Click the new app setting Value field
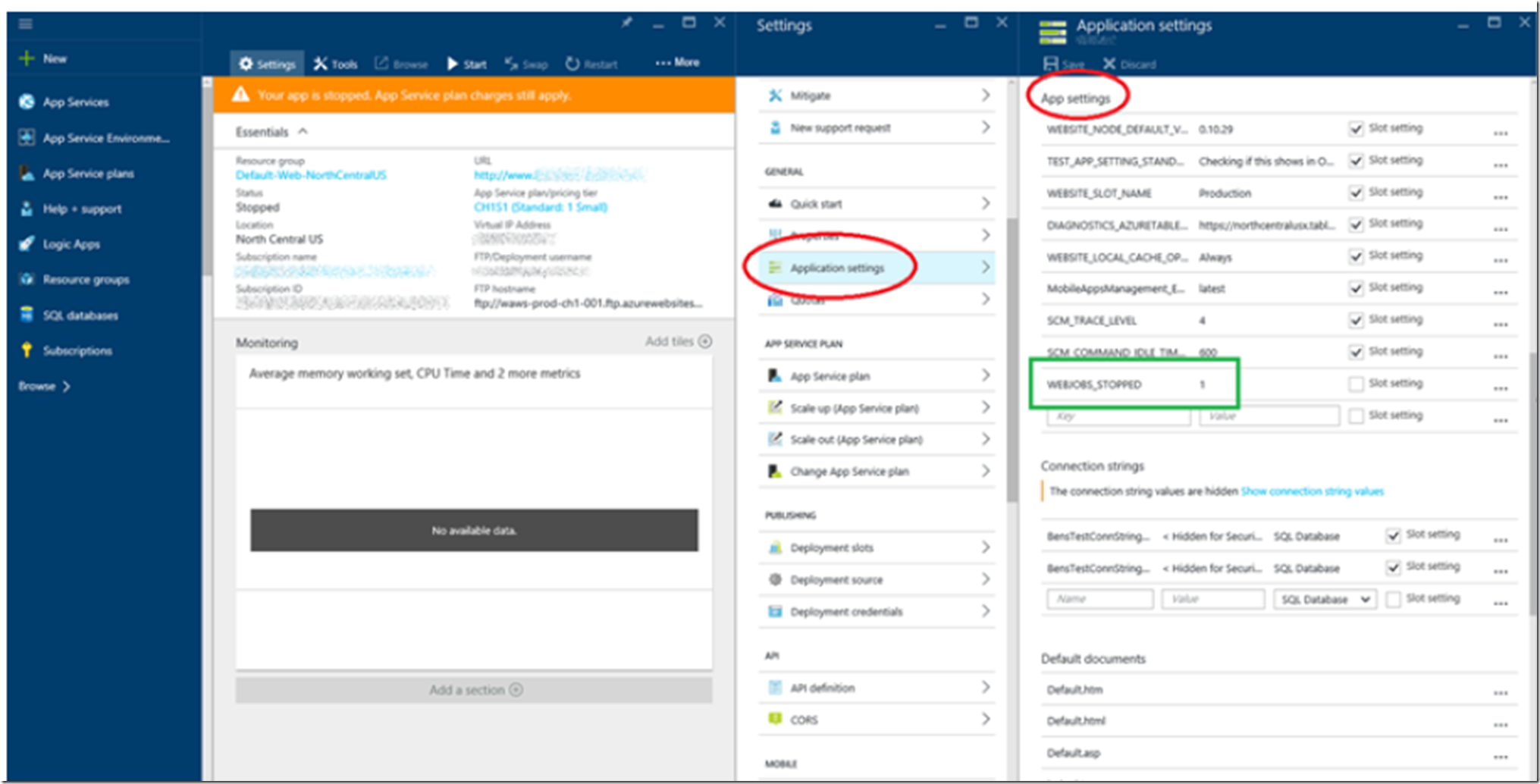This screenshot has width=1540, height=784. pos(1269,416)
